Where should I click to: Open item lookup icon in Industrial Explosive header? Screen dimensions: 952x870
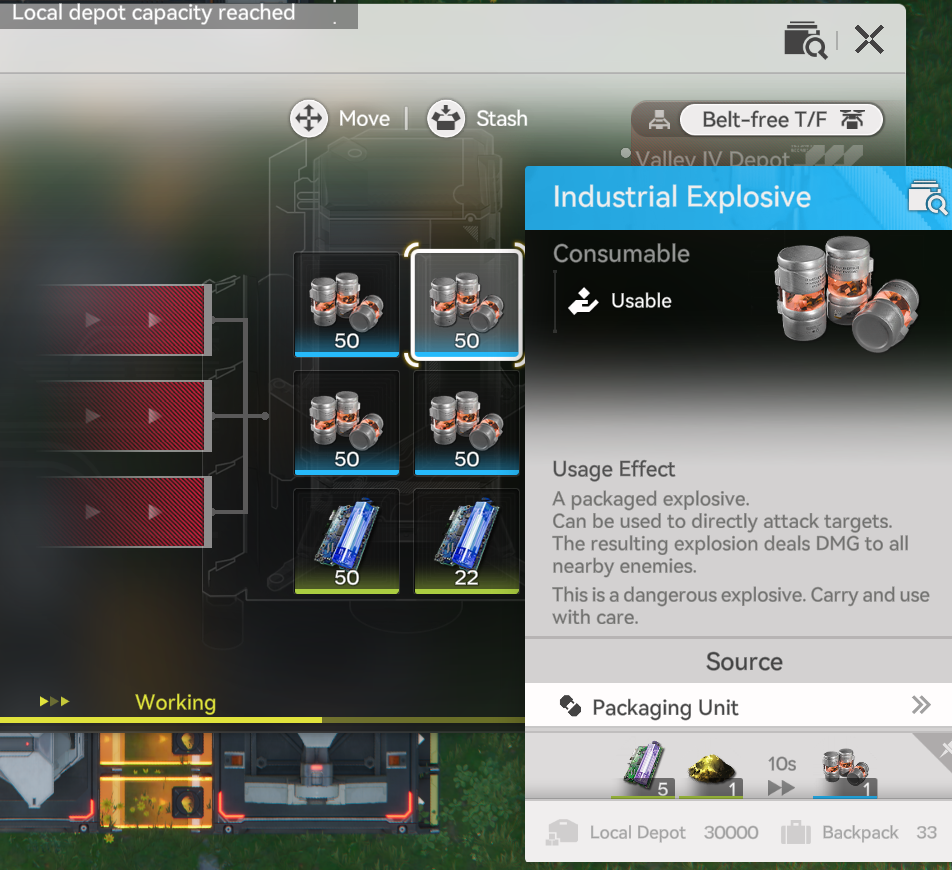pyautogui.click(x=928, y=197)
